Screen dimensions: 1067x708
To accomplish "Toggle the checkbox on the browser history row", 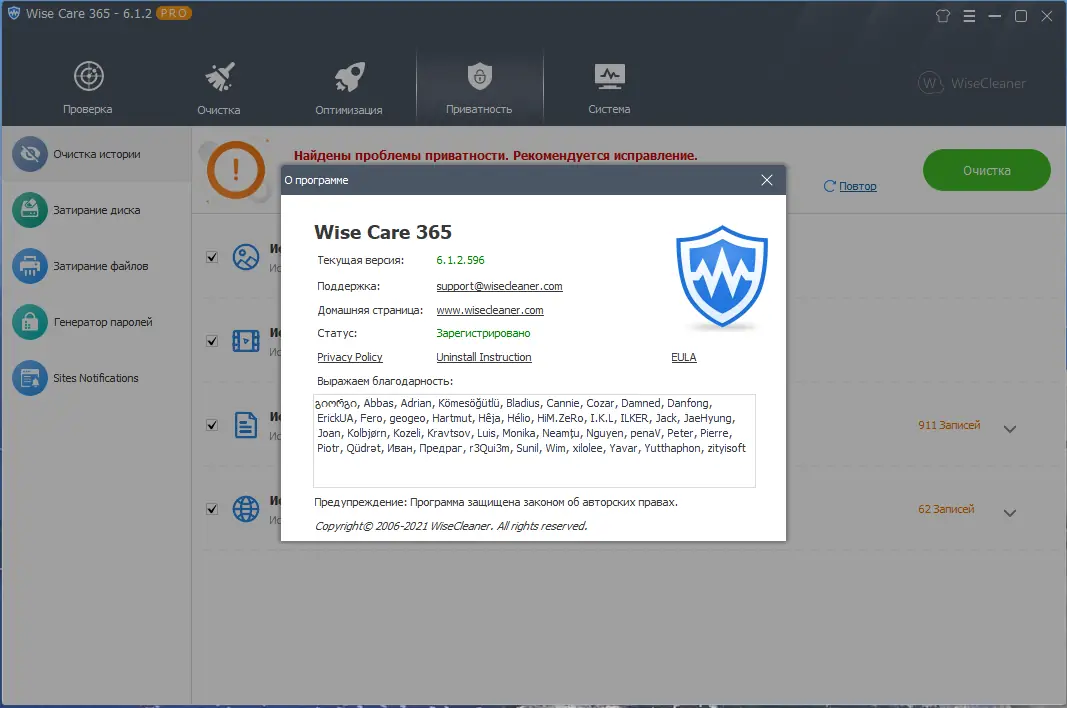I will coord(211,508).
